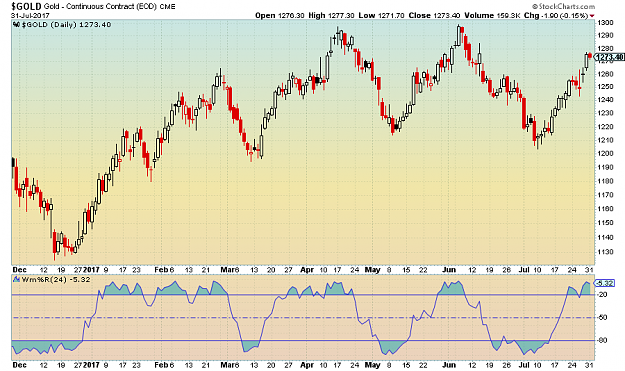625x371 pixels.
Task: Click the StockCharts.com copyright text
Action: pos(563,6)
